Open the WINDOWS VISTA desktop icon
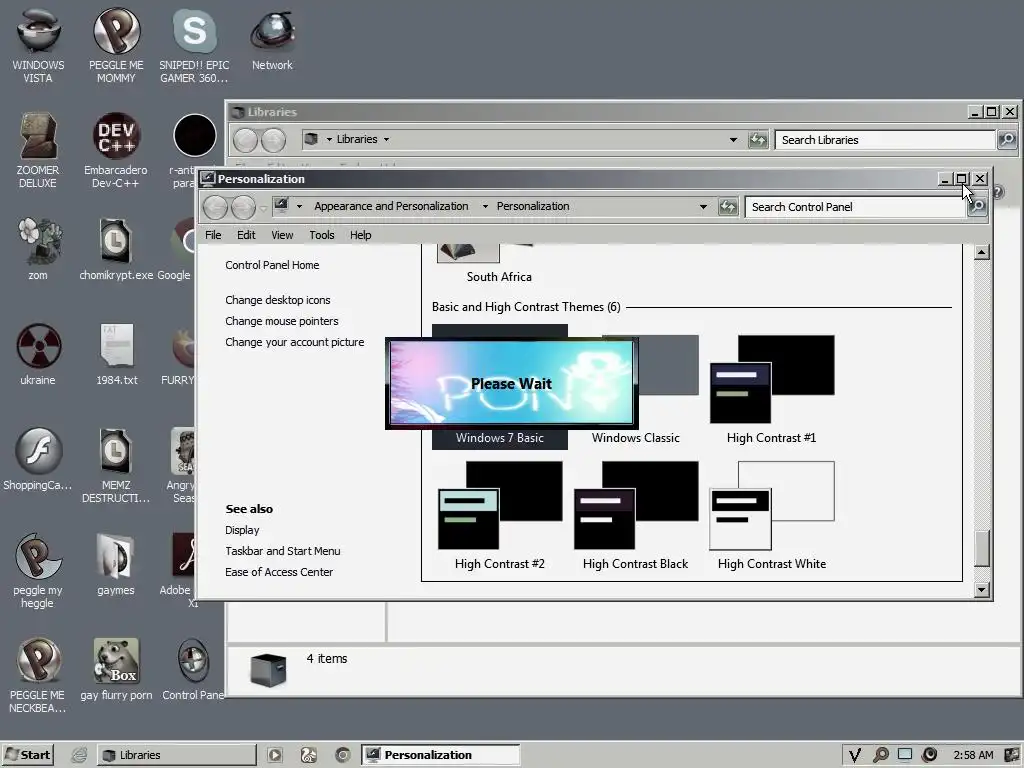This screenshot has width=1024, height=768. pyautogui.click(x=38, y=45)
